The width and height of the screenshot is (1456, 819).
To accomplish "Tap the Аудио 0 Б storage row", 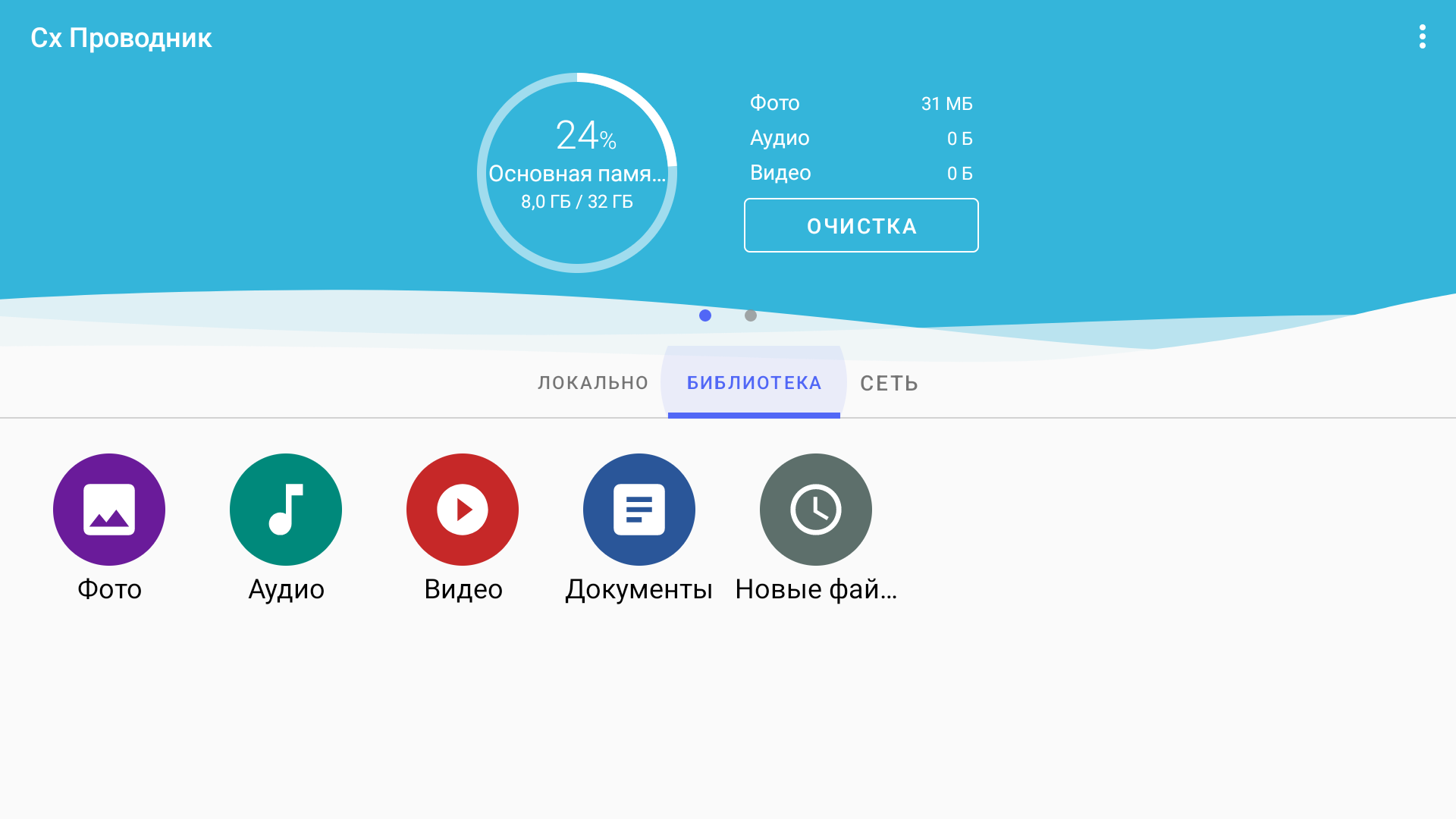I will pos(861,138).
